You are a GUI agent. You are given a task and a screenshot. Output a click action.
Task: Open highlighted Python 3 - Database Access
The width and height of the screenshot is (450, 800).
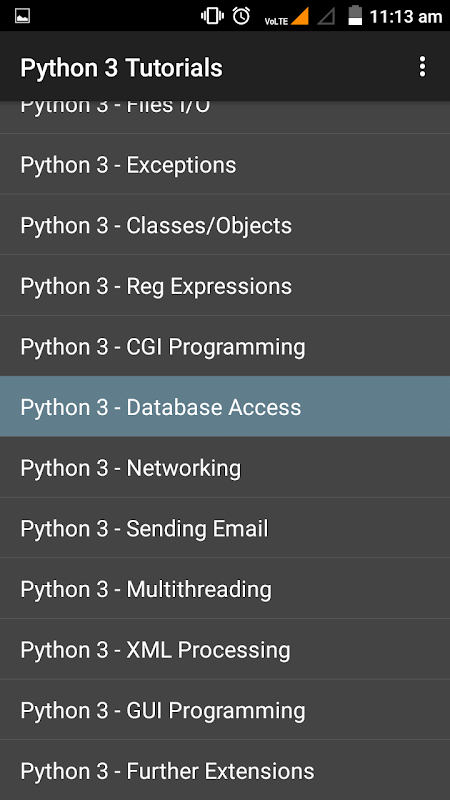(225, 407)
